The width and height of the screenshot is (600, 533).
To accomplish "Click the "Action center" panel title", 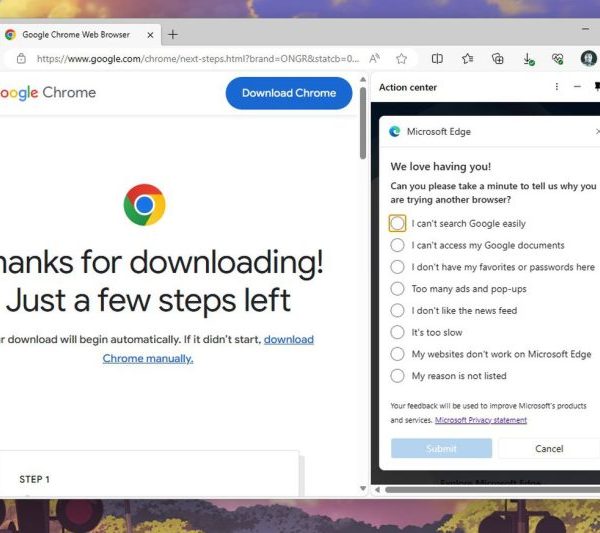I will [408, 87].
